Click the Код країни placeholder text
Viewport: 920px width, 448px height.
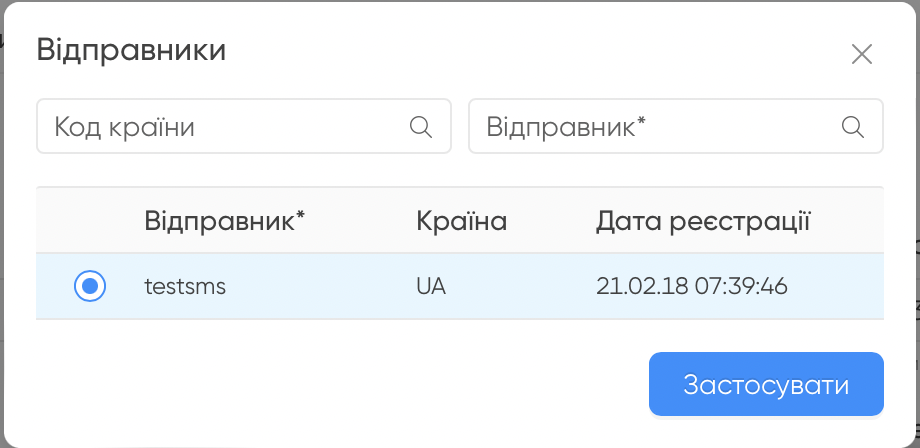[124, 127]
